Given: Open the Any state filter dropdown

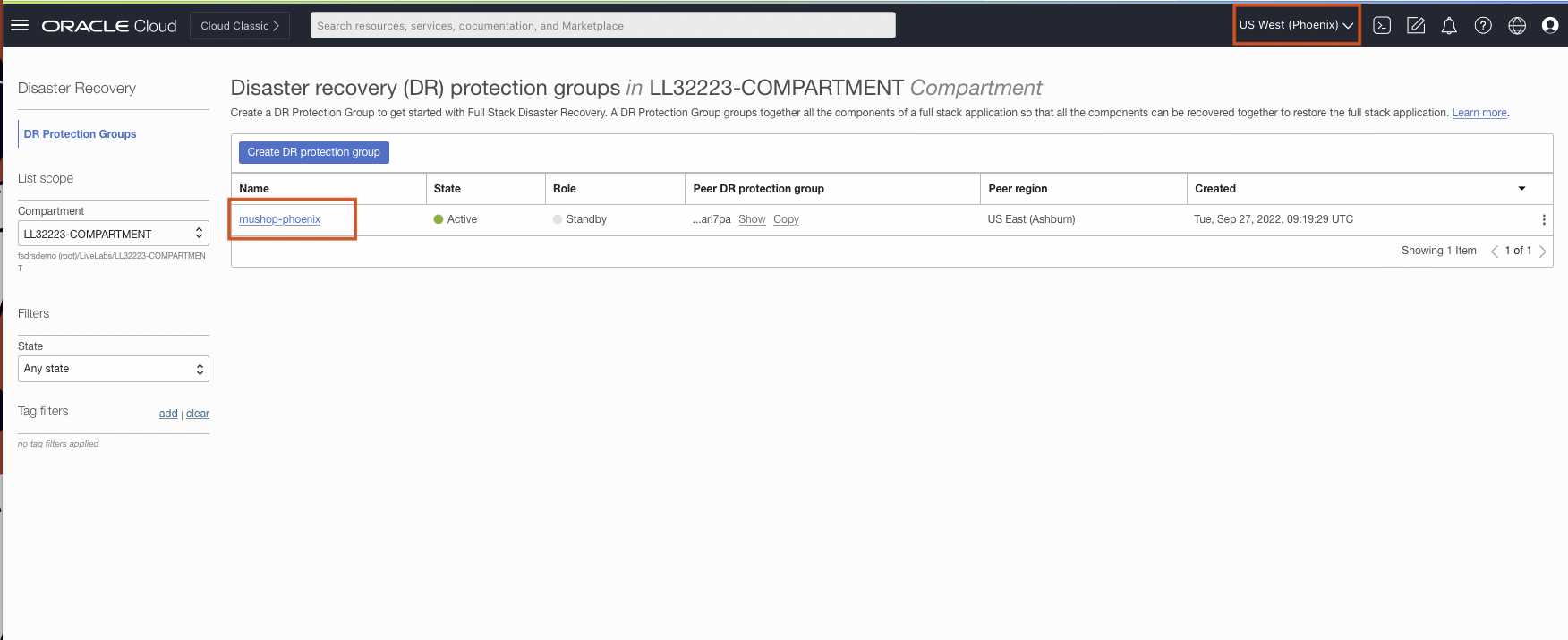Looking at the screenshot, I should click(114, 369).
